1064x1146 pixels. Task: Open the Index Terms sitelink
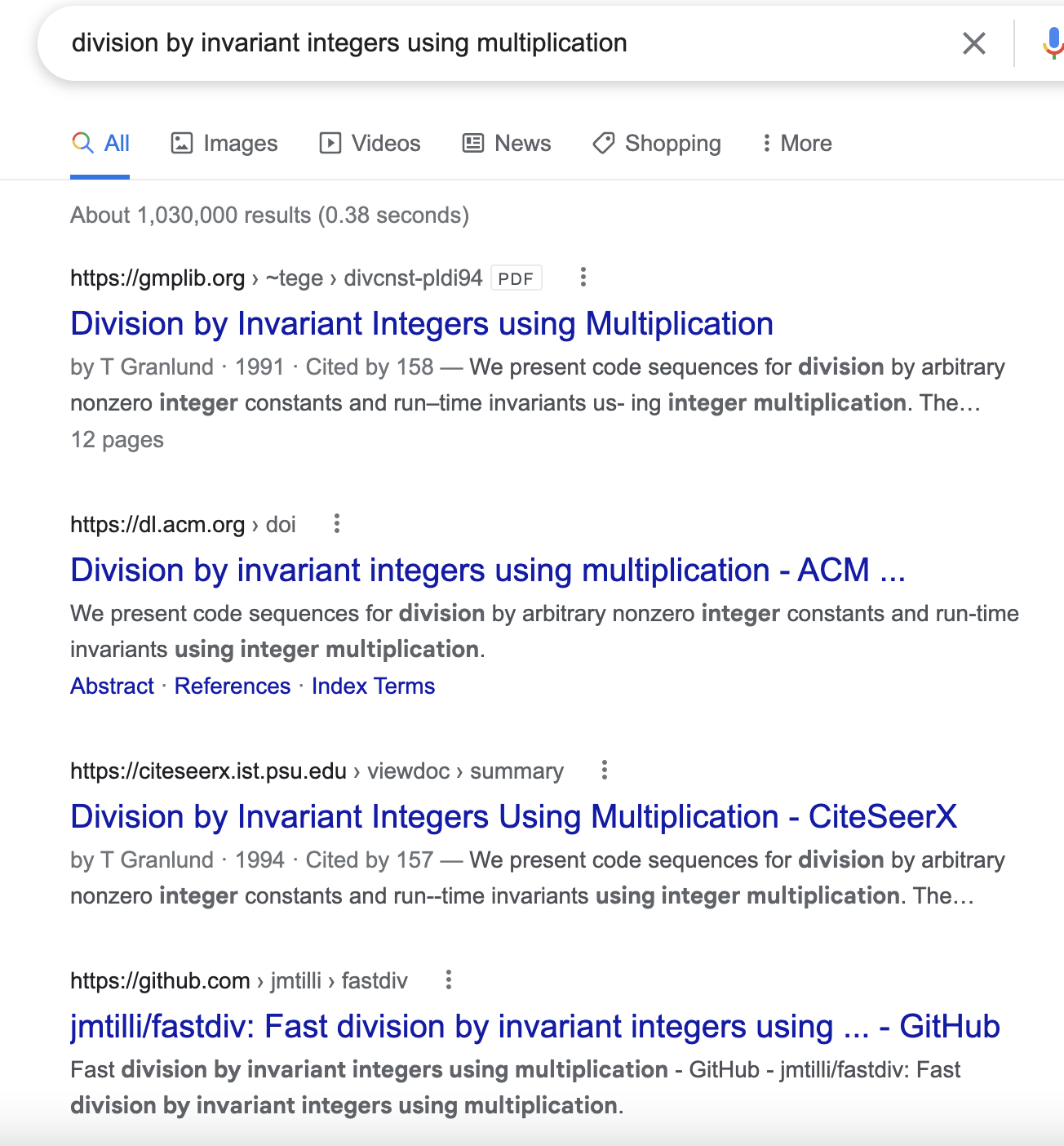tap(374, 686)
